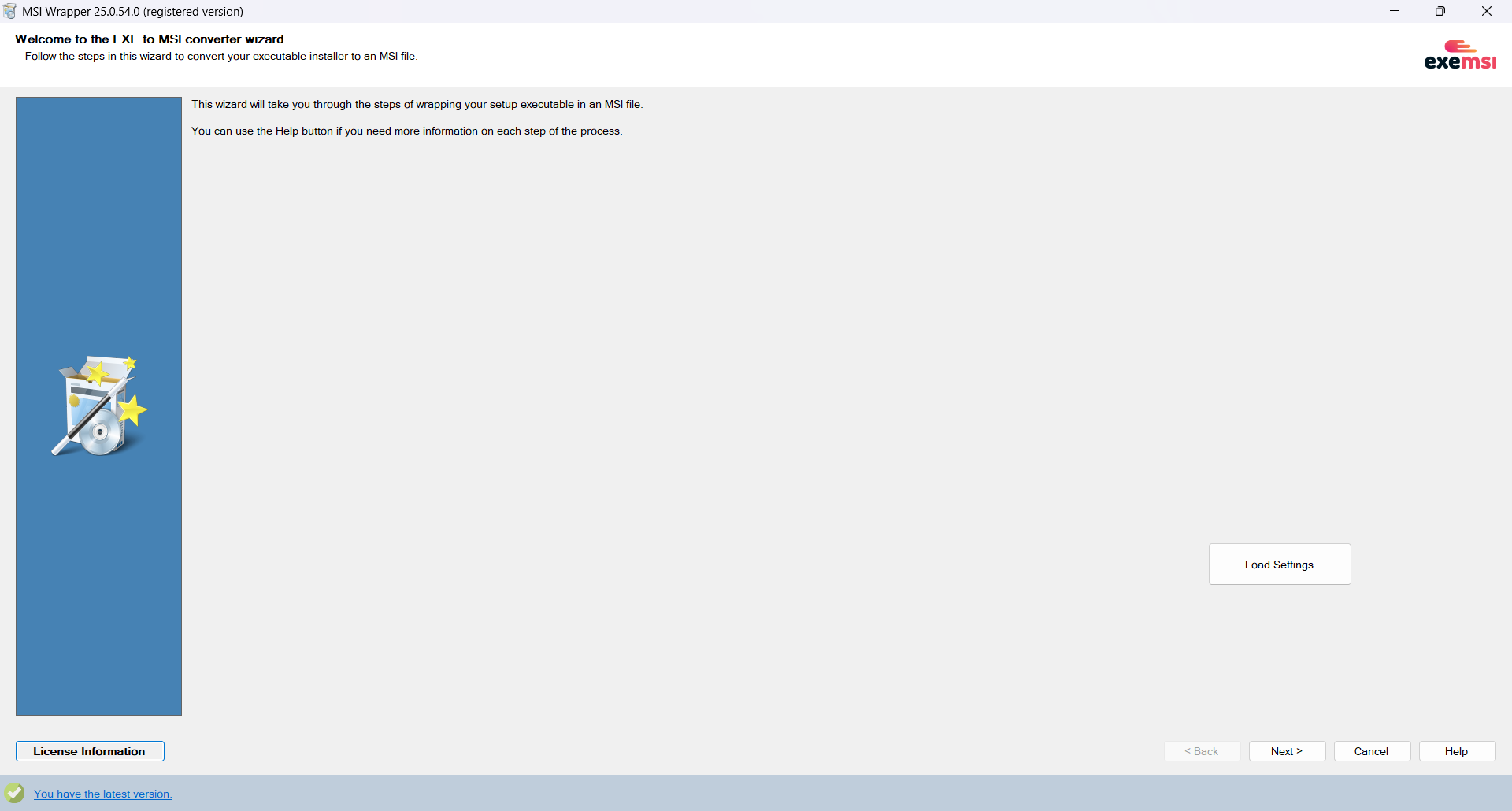Open Help for this wizard step

tap(1457, 751)
